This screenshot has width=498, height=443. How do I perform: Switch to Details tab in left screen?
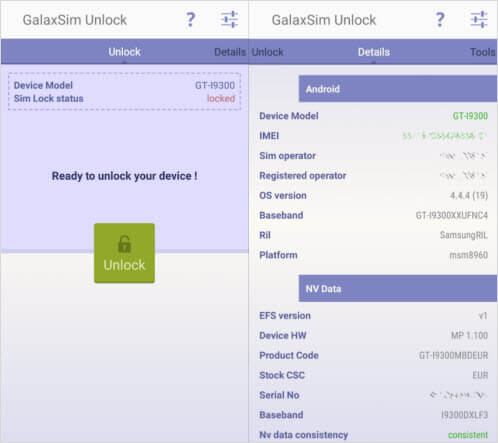click(230, 52)
